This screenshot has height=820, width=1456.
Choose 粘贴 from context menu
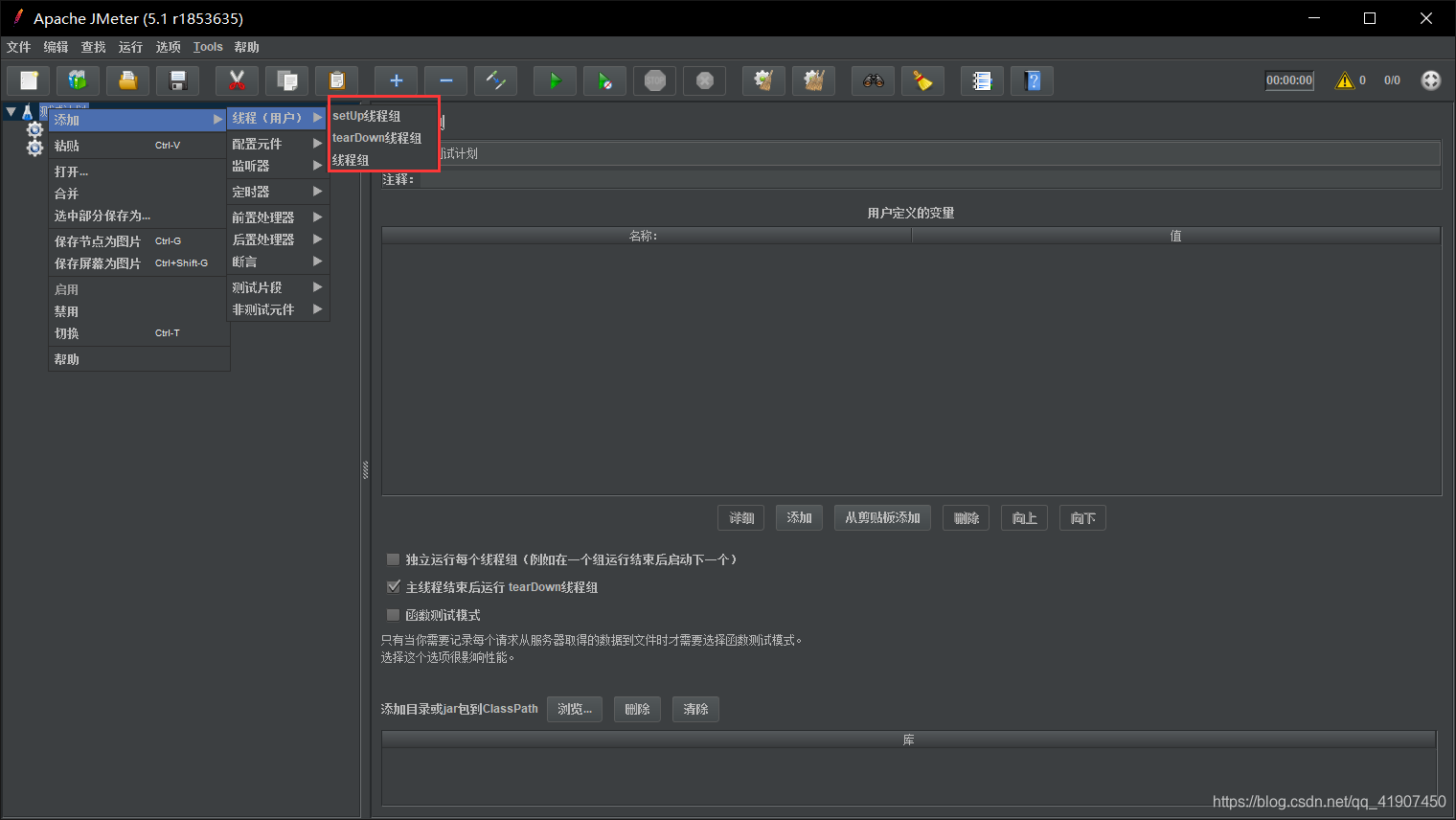click(138, 146)
